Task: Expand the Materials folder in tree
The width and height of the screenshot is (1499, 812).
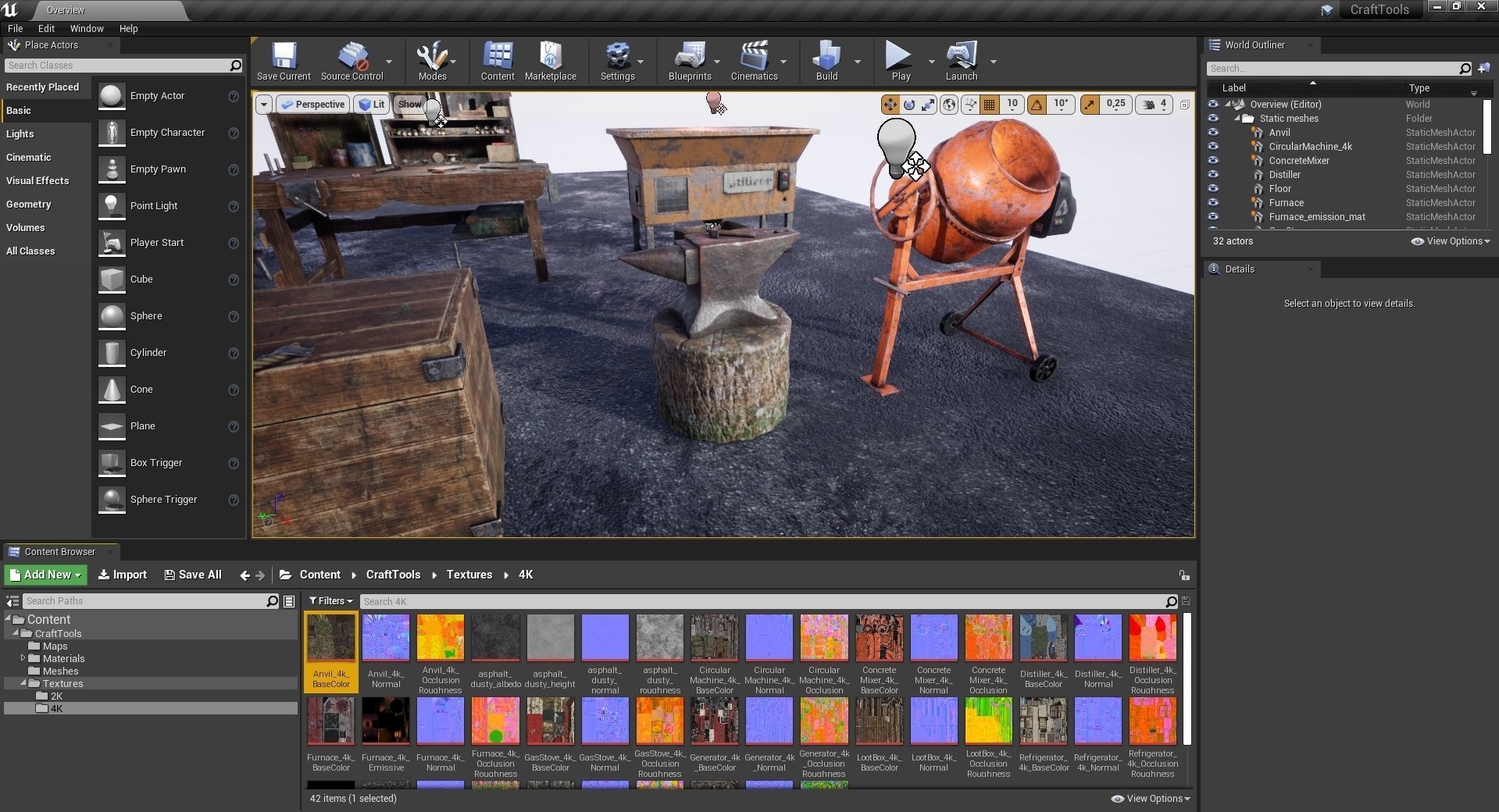Action: click(23, 658)
